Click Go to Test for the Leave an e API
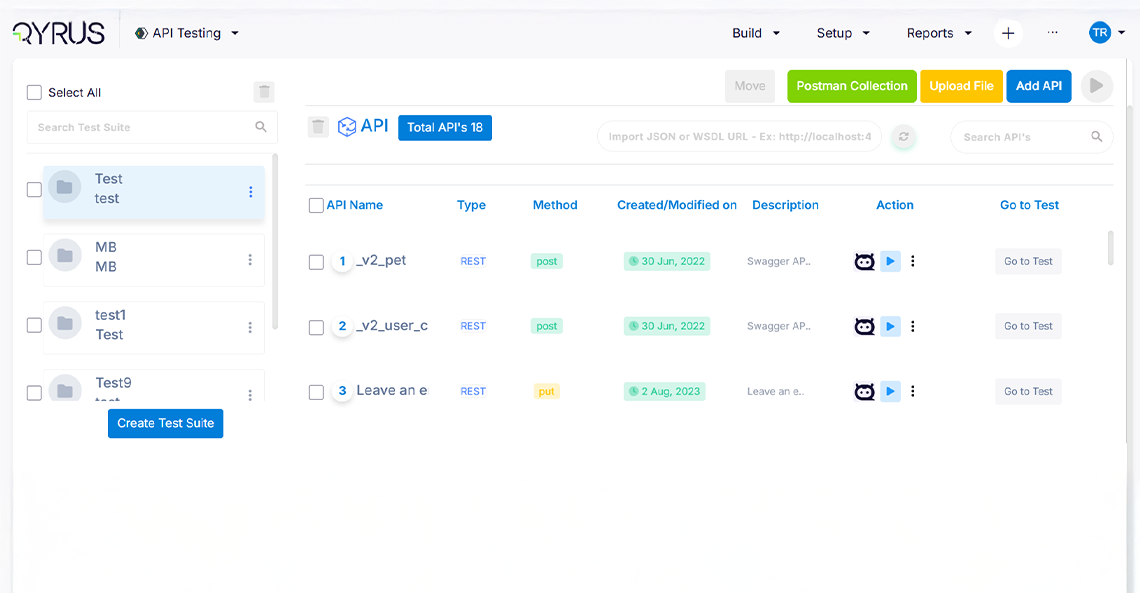This screenshot has width=1141, height=594. tap(1028, 391)
